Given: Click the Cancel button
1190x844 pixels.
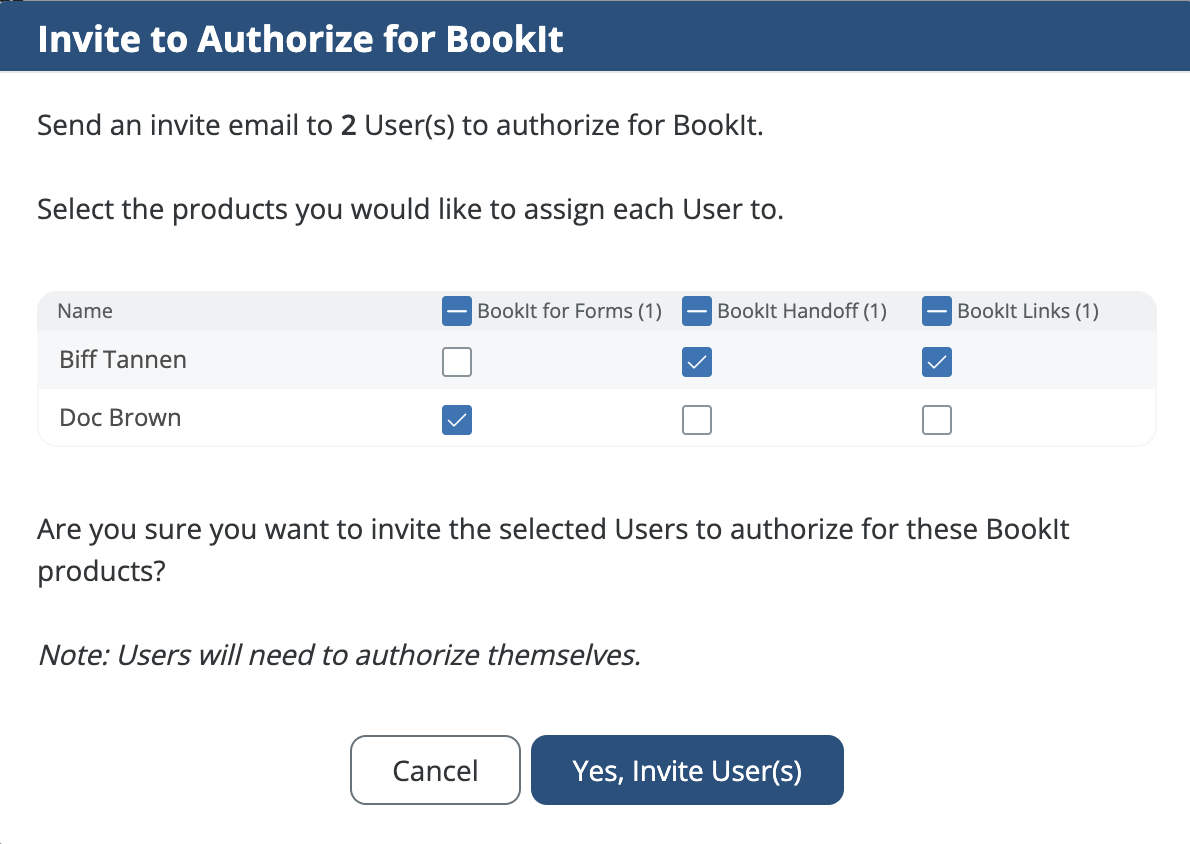Looking at the screenshot, I should tap(435, 770).
